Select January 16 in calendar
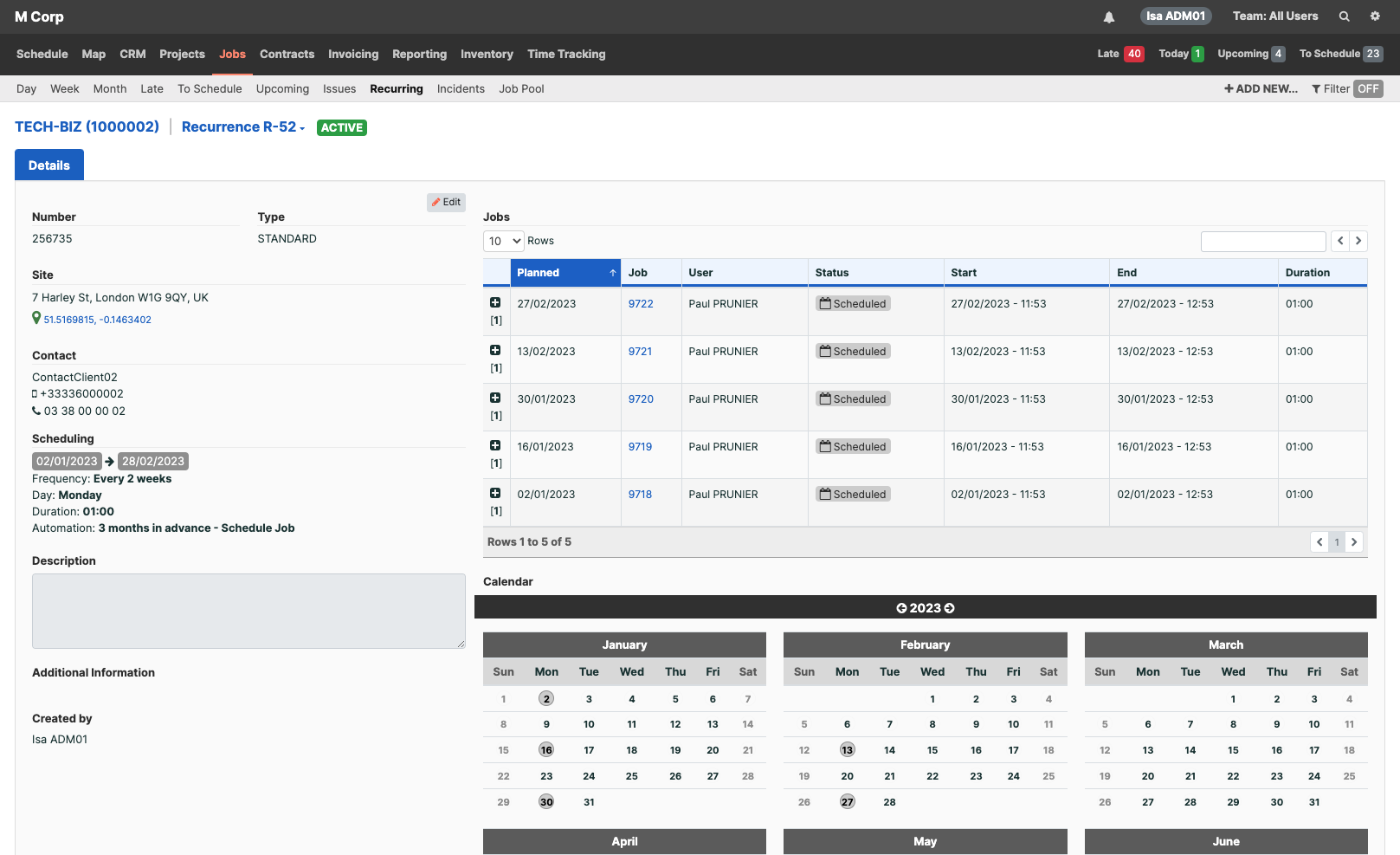This screenshot has width=1400, height=855. point(546,750)
